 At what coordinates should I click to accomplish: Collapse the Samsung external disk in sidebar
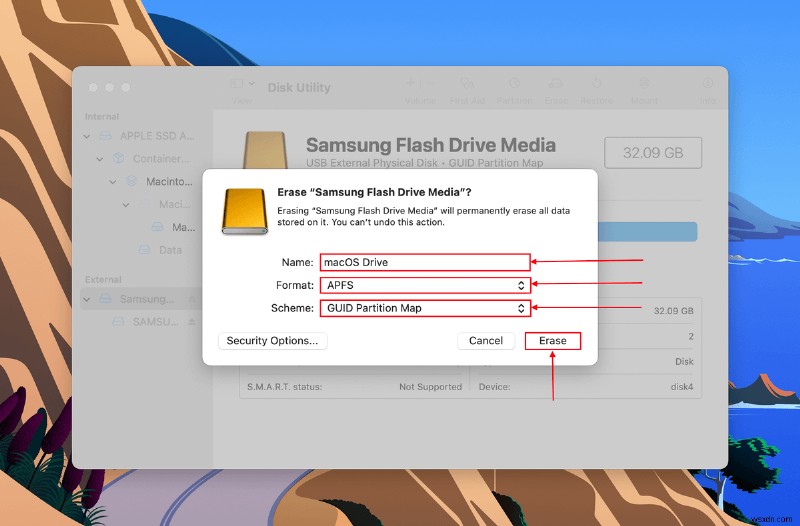(87, 299)
